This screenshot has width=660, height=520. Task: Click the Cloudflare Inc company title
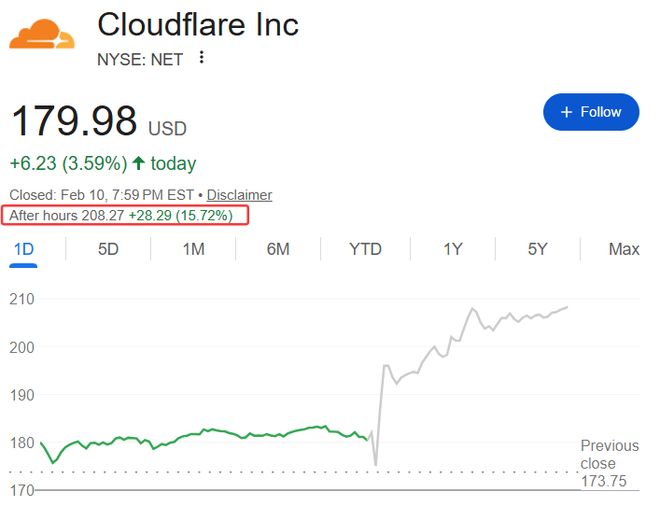198,24
